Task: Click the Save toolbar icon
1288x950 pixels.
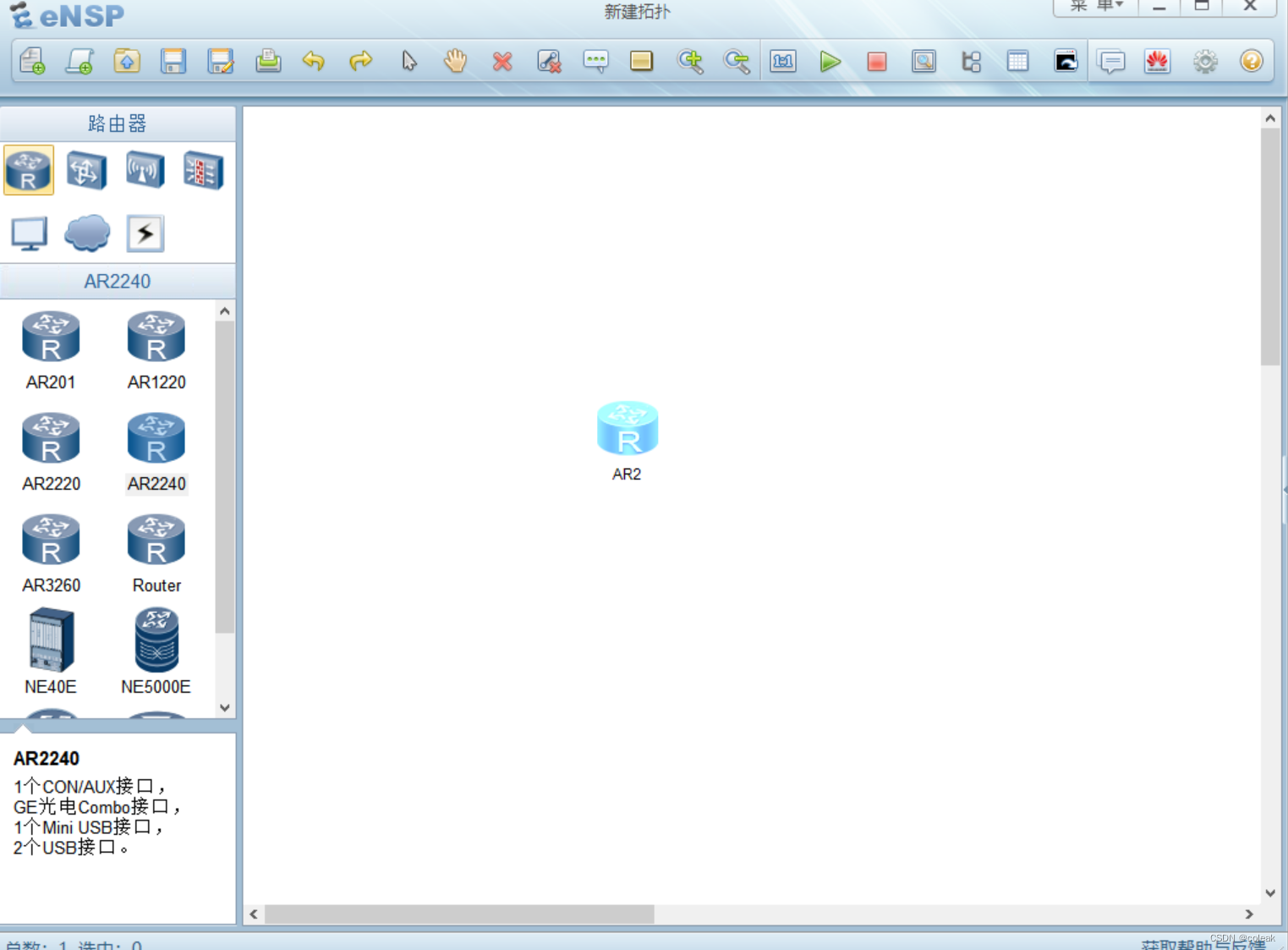Action: 173,61
